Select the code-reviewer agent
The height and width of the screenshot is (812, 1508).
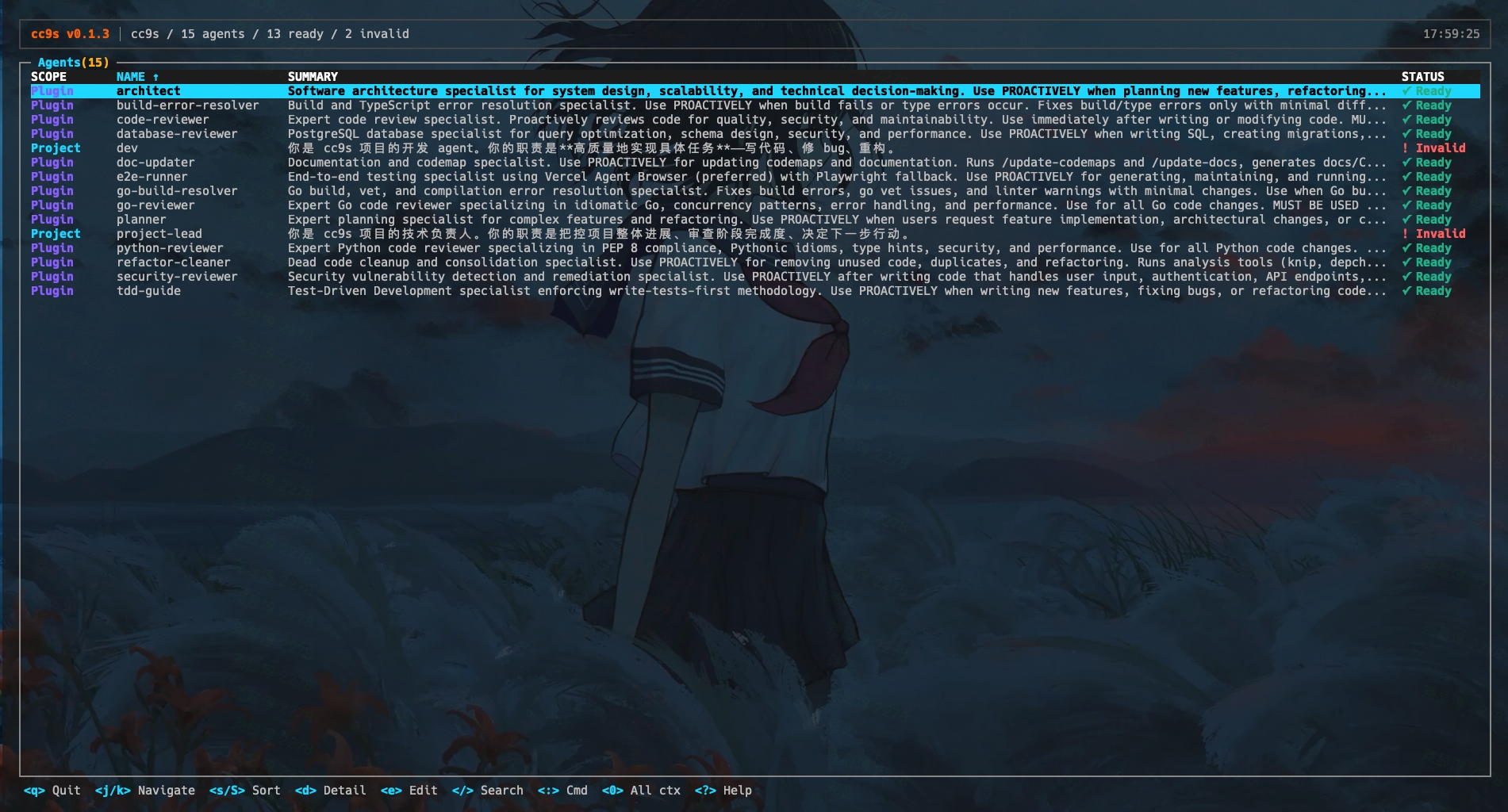coord(754,120)
